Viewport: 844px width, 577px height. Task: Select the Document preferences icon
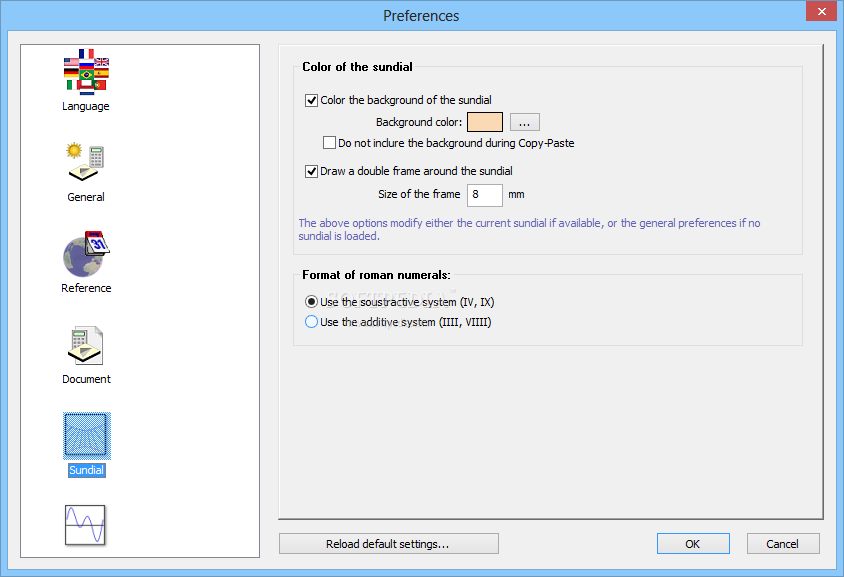[86, 345]
